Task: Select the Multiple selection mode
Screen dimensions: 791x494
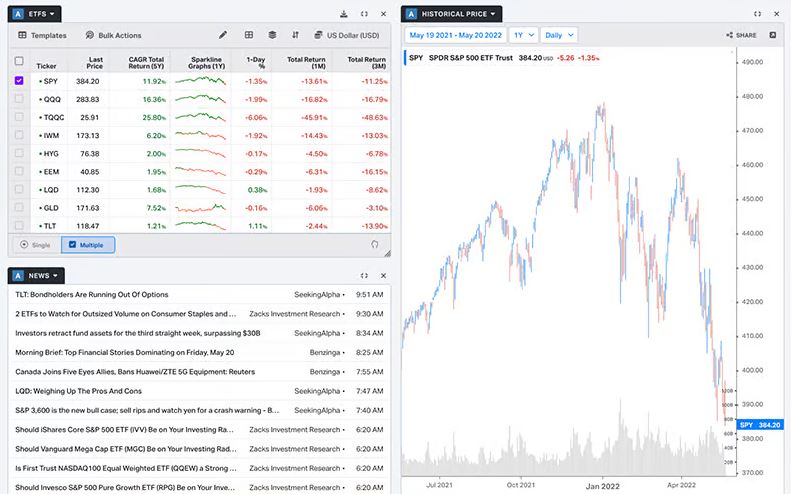Action: pyautogui.click(x=88, y=245)
